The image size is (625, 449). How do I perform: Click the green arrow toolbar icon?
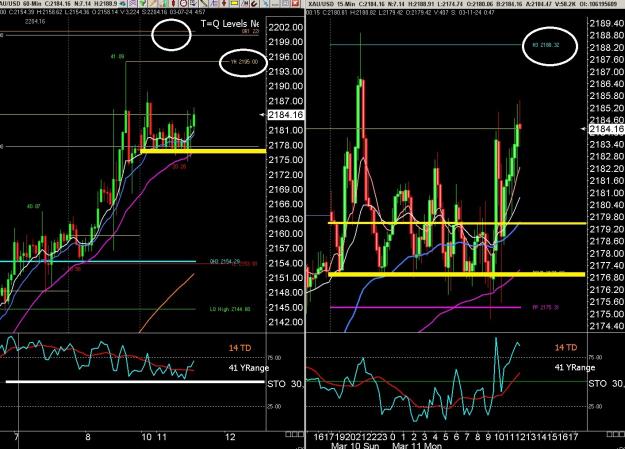pos(143,4)
